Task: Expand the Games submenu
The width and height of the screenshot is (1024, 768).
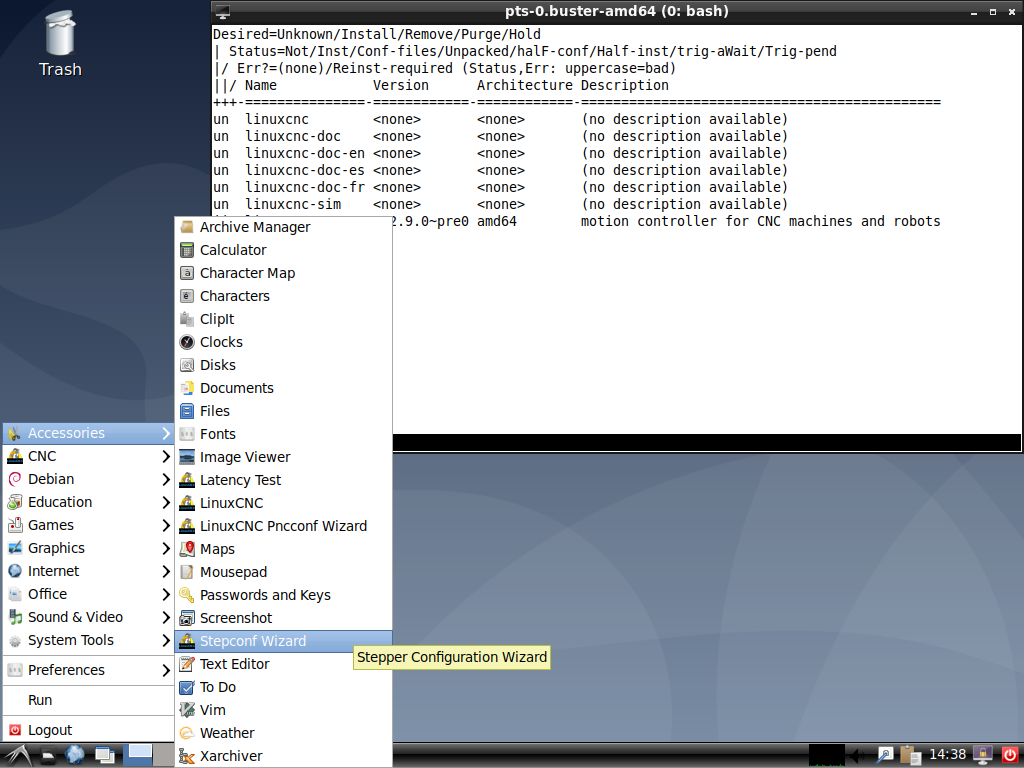Action: 88,525
